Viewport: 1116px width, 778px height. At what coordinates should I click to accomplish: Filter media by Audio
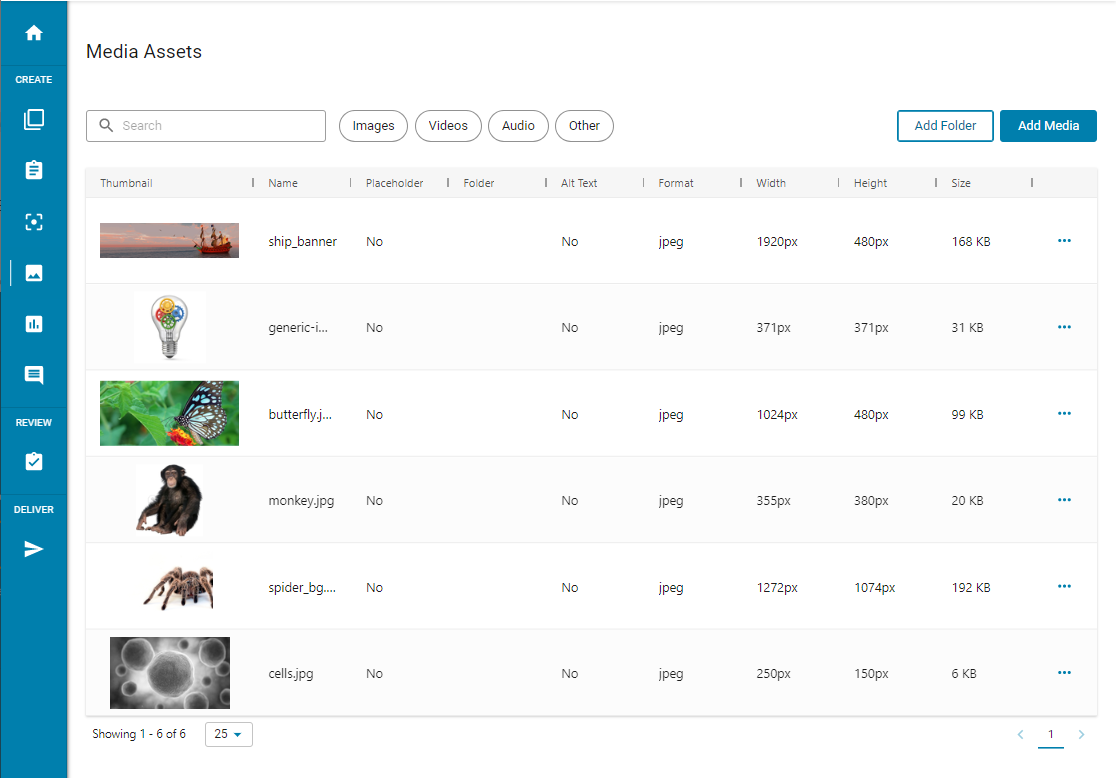point(518,126)
